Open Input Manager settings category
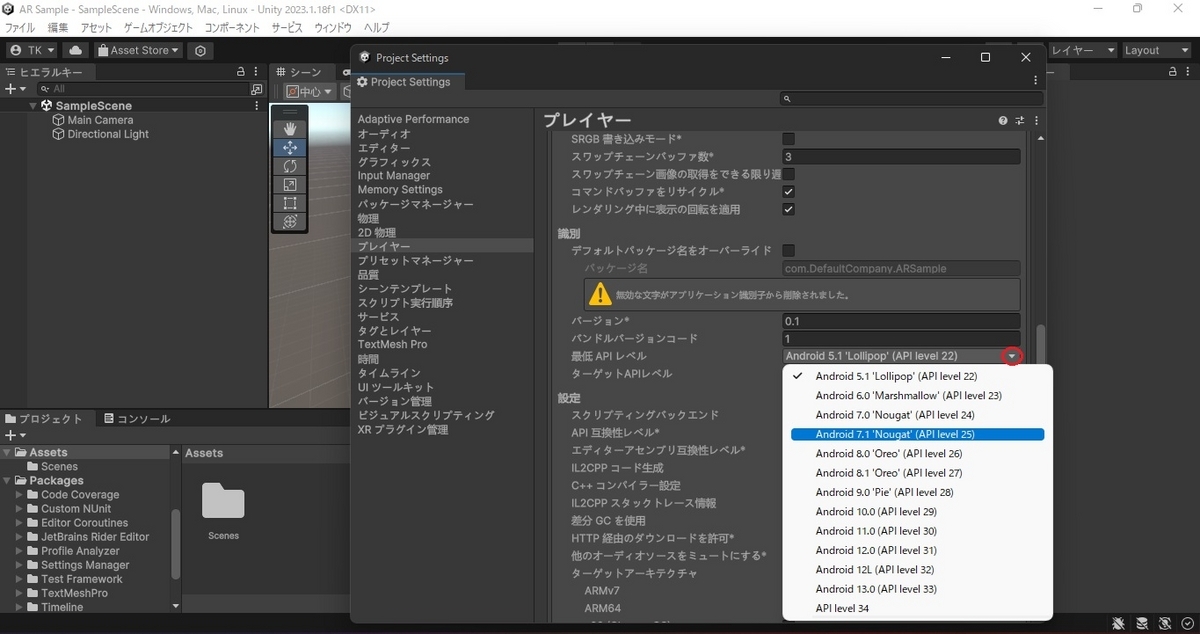The image size is (1200, 634). point(394,176)
